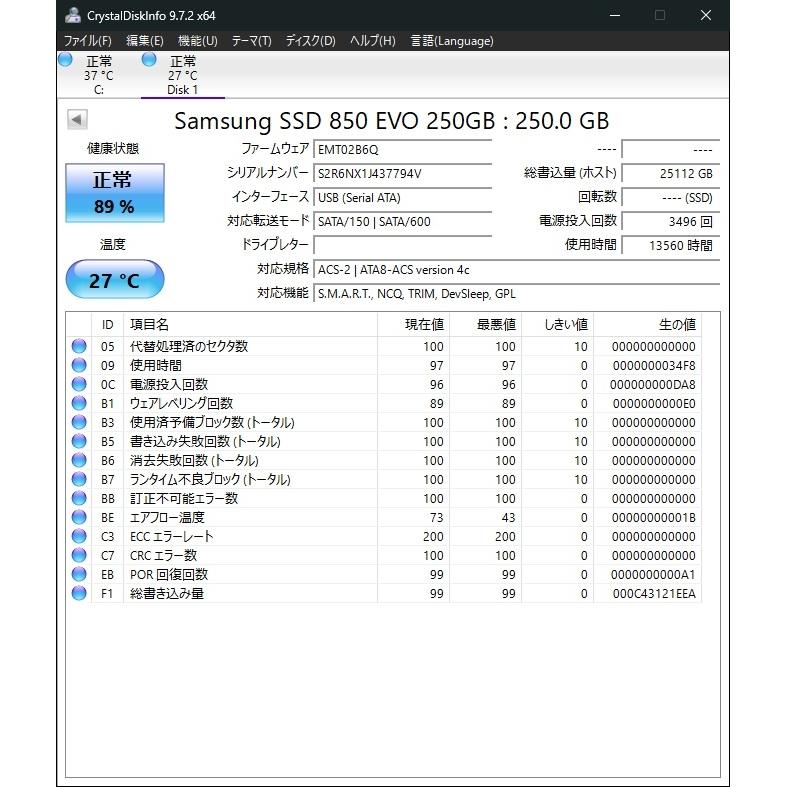Click the ID column header
This screenshot has width=787, height=787.
107,325
